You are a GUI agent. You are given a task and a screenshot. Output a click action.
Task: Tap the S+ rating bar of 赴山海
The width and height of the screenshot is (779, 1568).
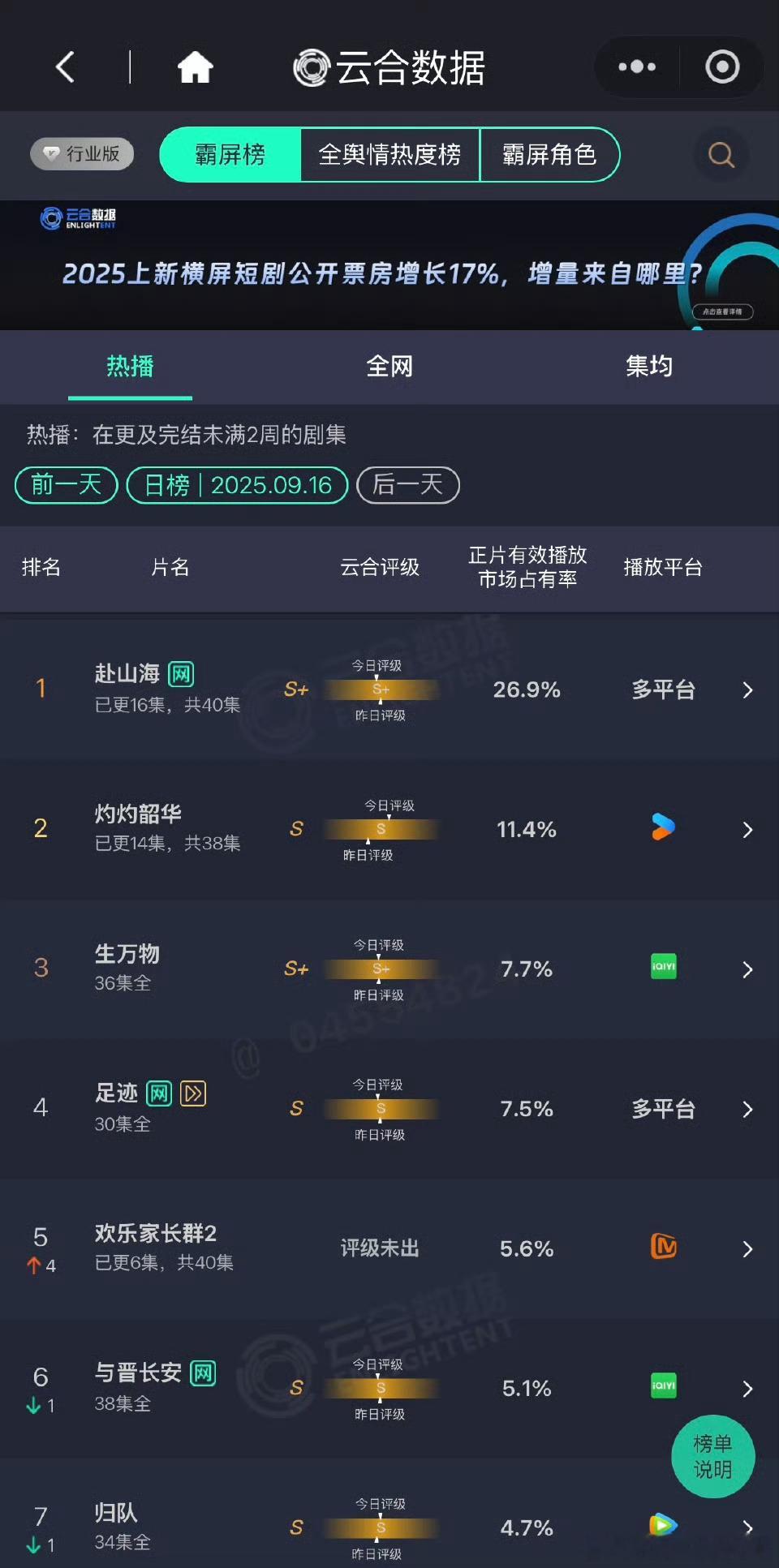point(381,689)
